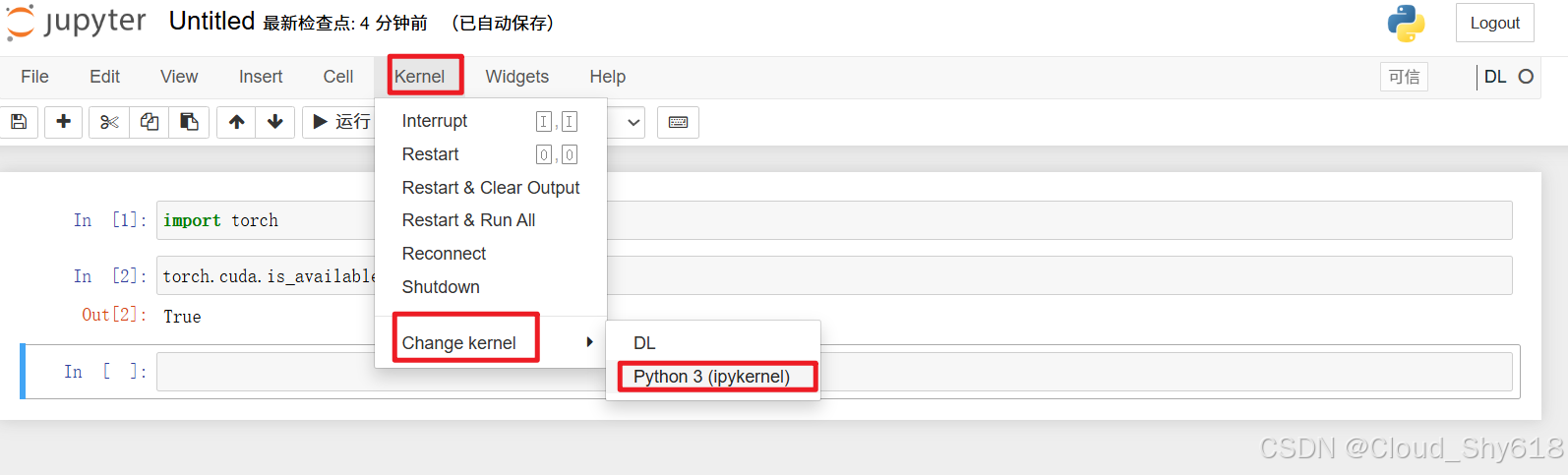Click the save and checkpoint icon
Viewport: 1568px width, 475px height.
[x=19, y=122]
